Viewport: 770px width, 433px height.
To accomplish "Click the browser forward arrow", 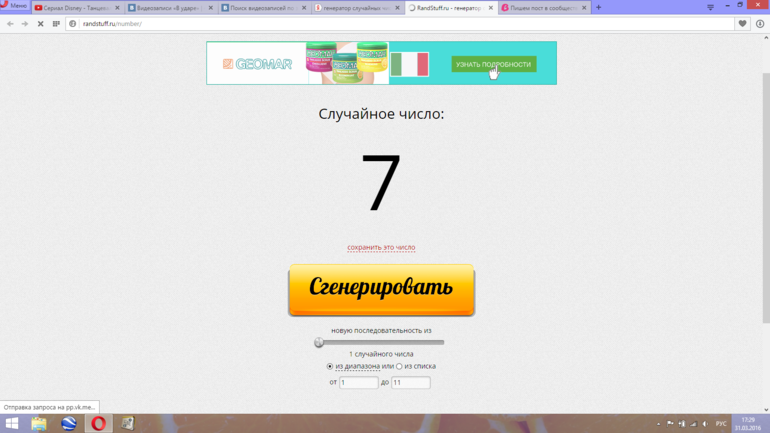I will point(25,24).
